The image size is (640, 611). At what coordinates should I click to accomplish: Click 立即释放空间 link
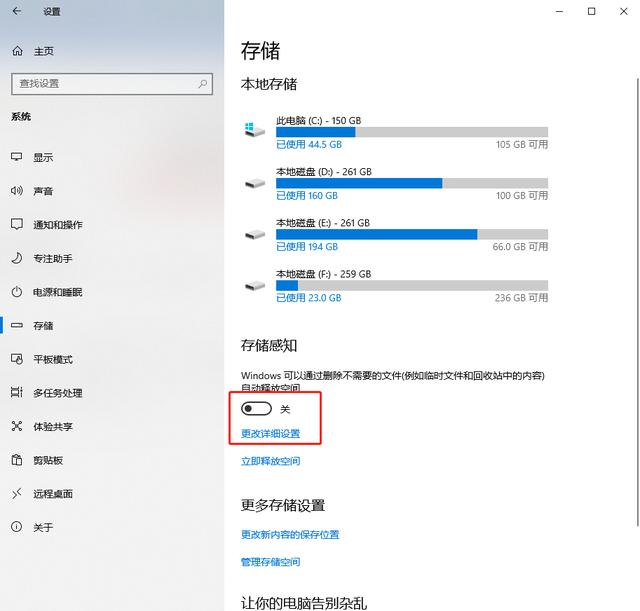270,461
